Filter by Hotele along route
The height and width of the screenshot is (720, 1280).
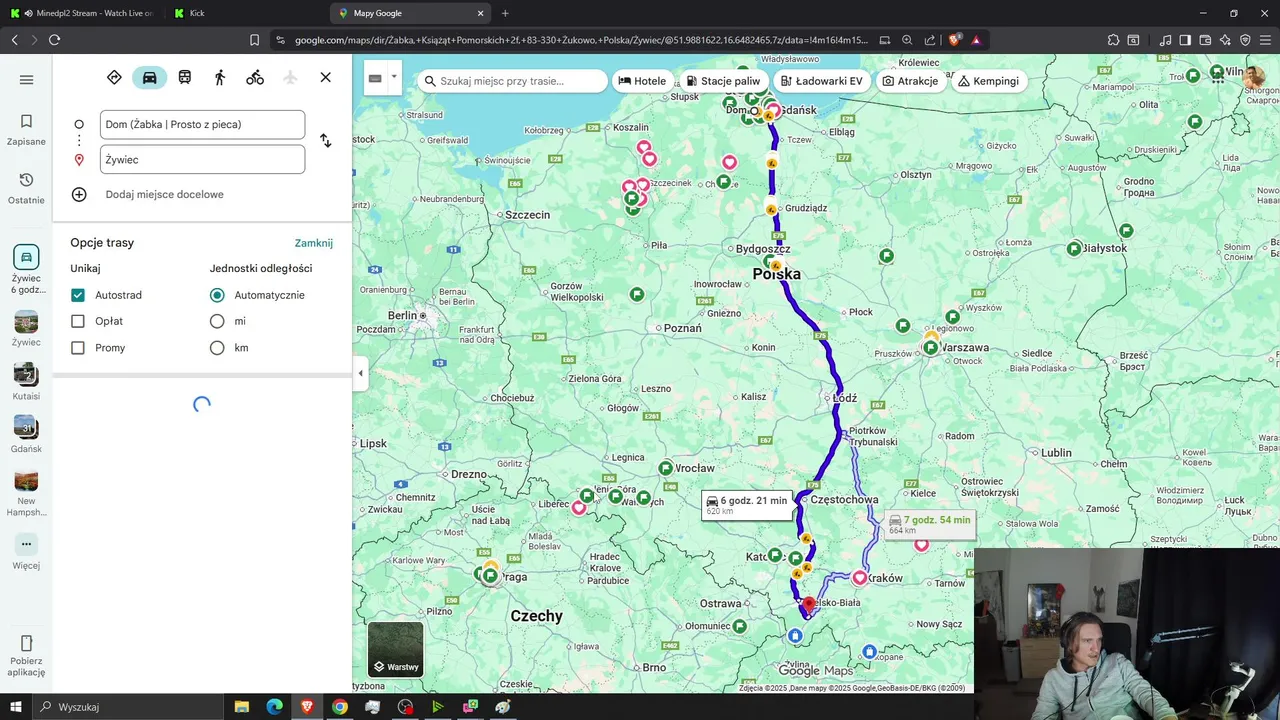642,81
